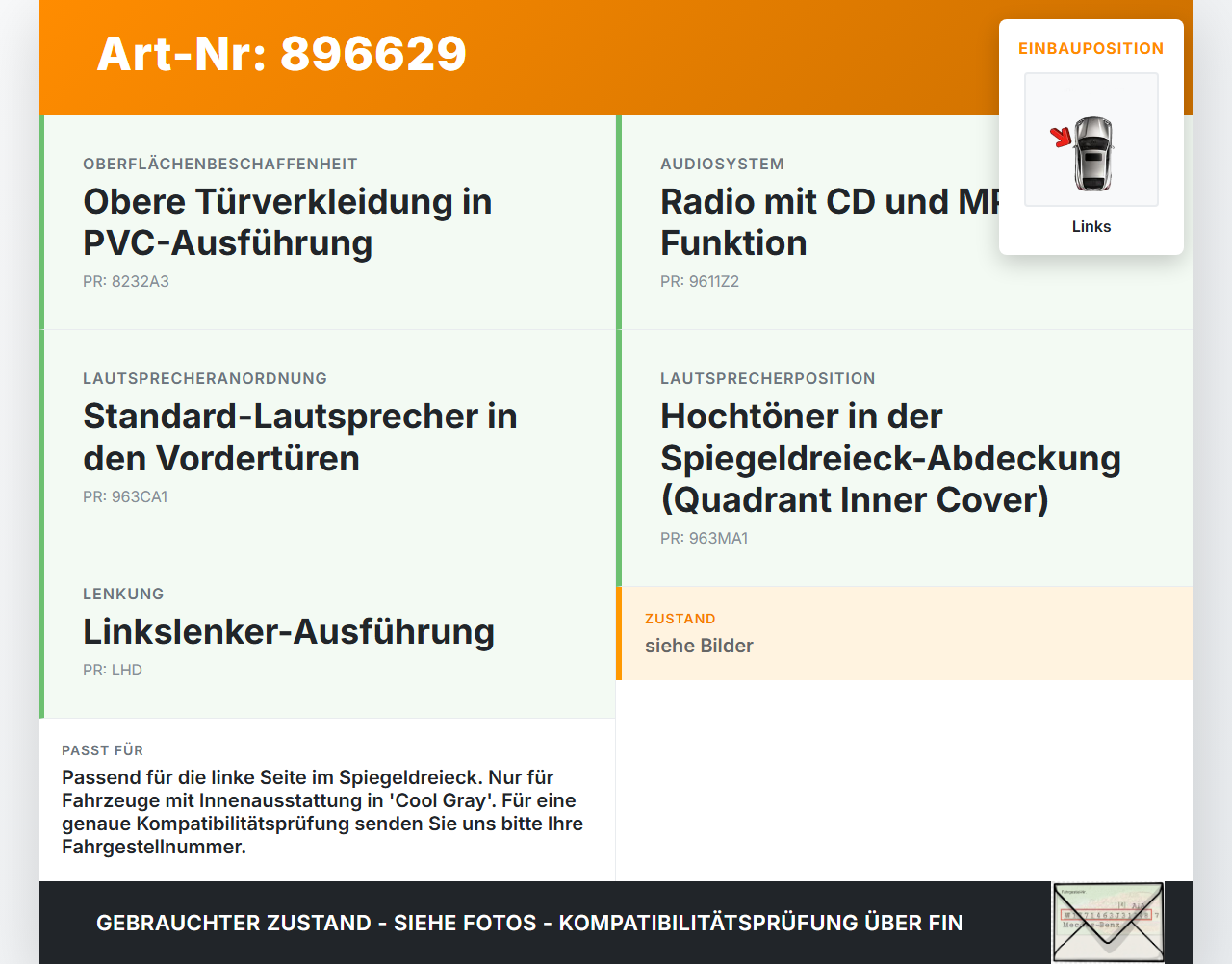Image resolution: width=1232 pixels, height=964 pixels.
Task: Click PR: 963CA1 code
Action: (125, 496)
